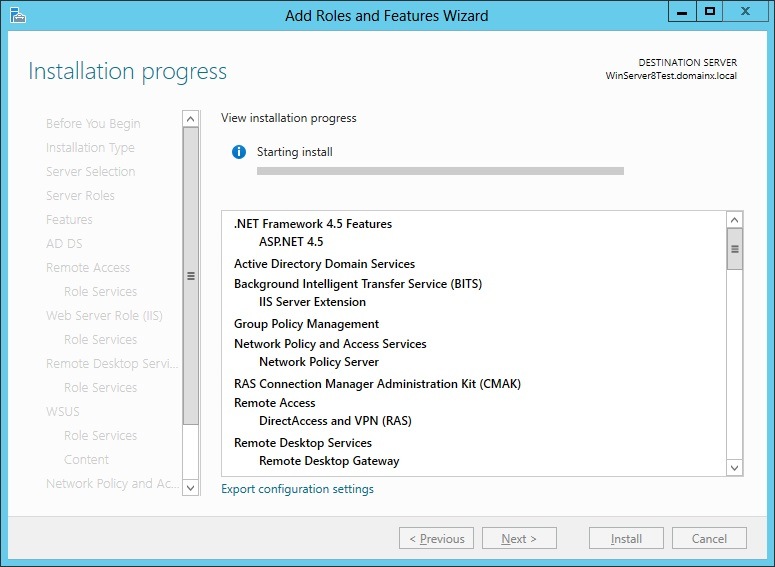This screenshot has height=567, width=775.
Task: Click the features list scrollbar thumb
Action: (734, 249)
